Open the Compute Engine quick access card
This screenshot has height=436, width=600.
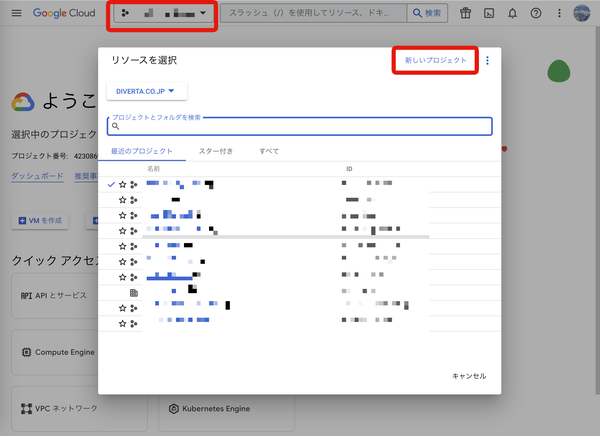click(54, 352)
